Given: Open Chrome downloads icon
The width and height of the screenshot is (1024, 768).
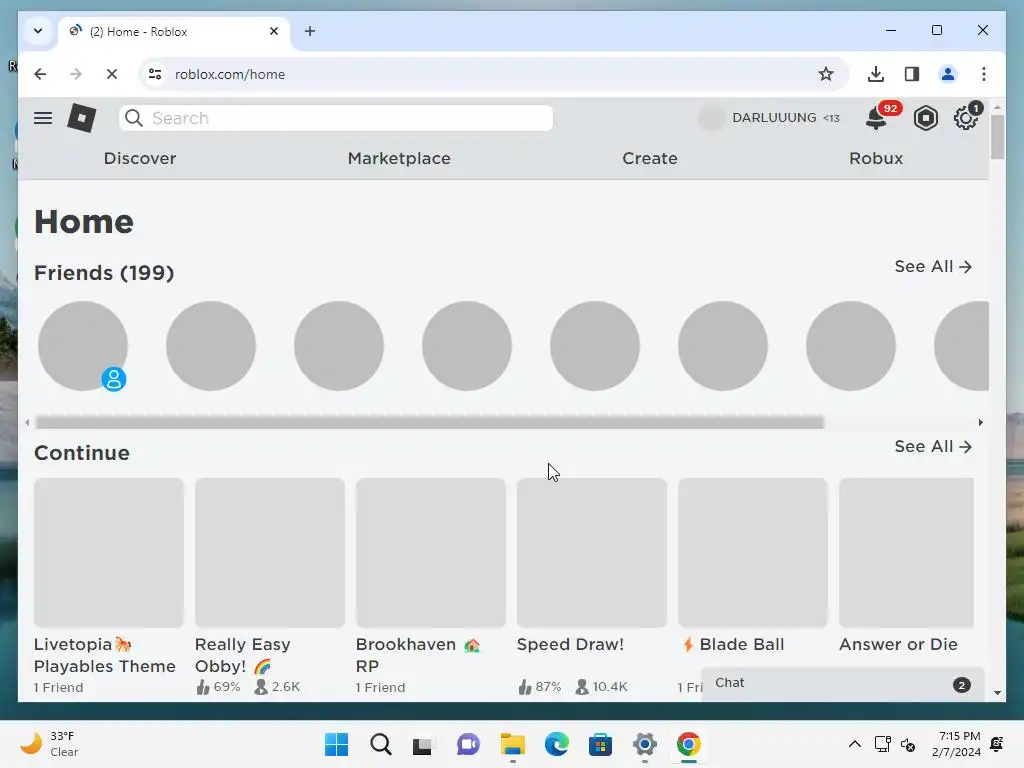Looking at the screenshot, I should coord(876,74).
